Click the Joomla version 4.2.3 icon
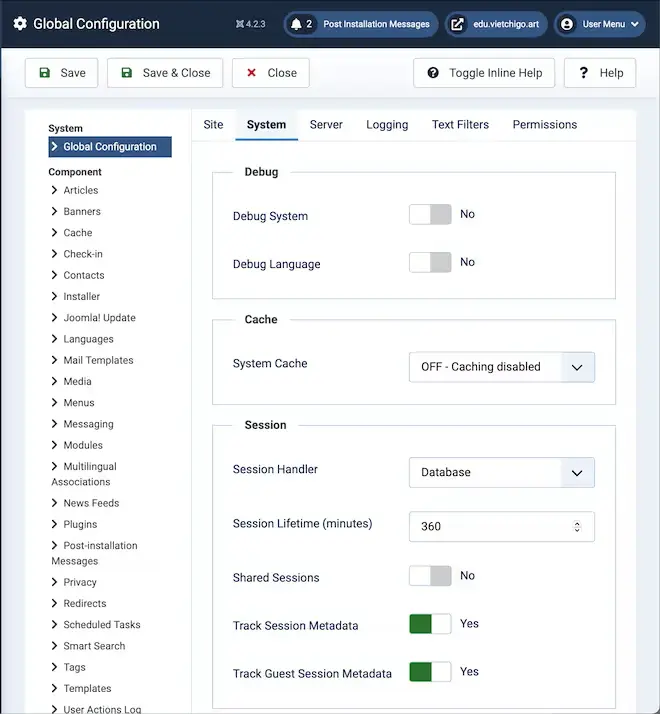The image size is (660, 714). [240, 24]
